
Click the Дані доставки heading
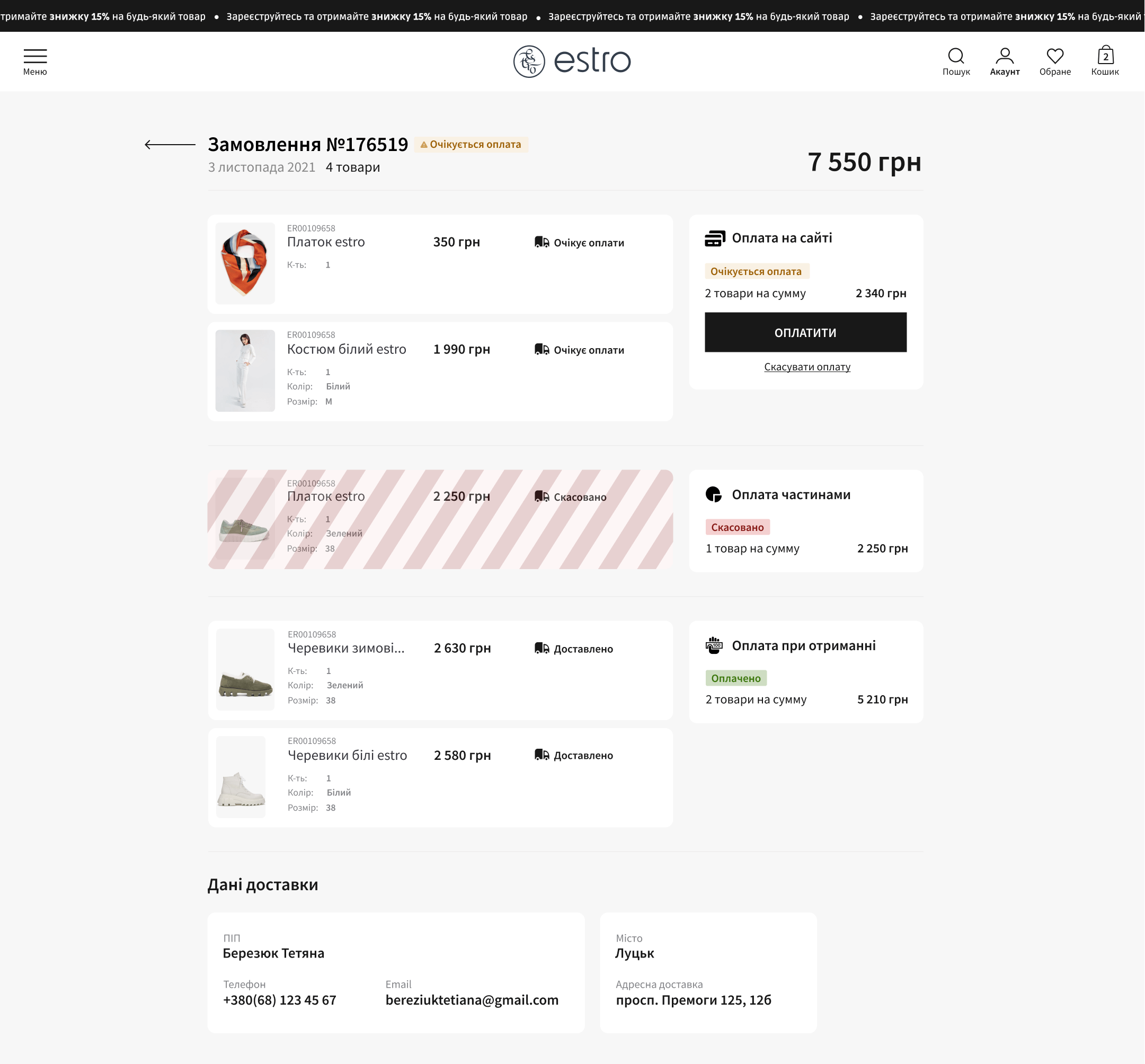(x=262, y=884)
